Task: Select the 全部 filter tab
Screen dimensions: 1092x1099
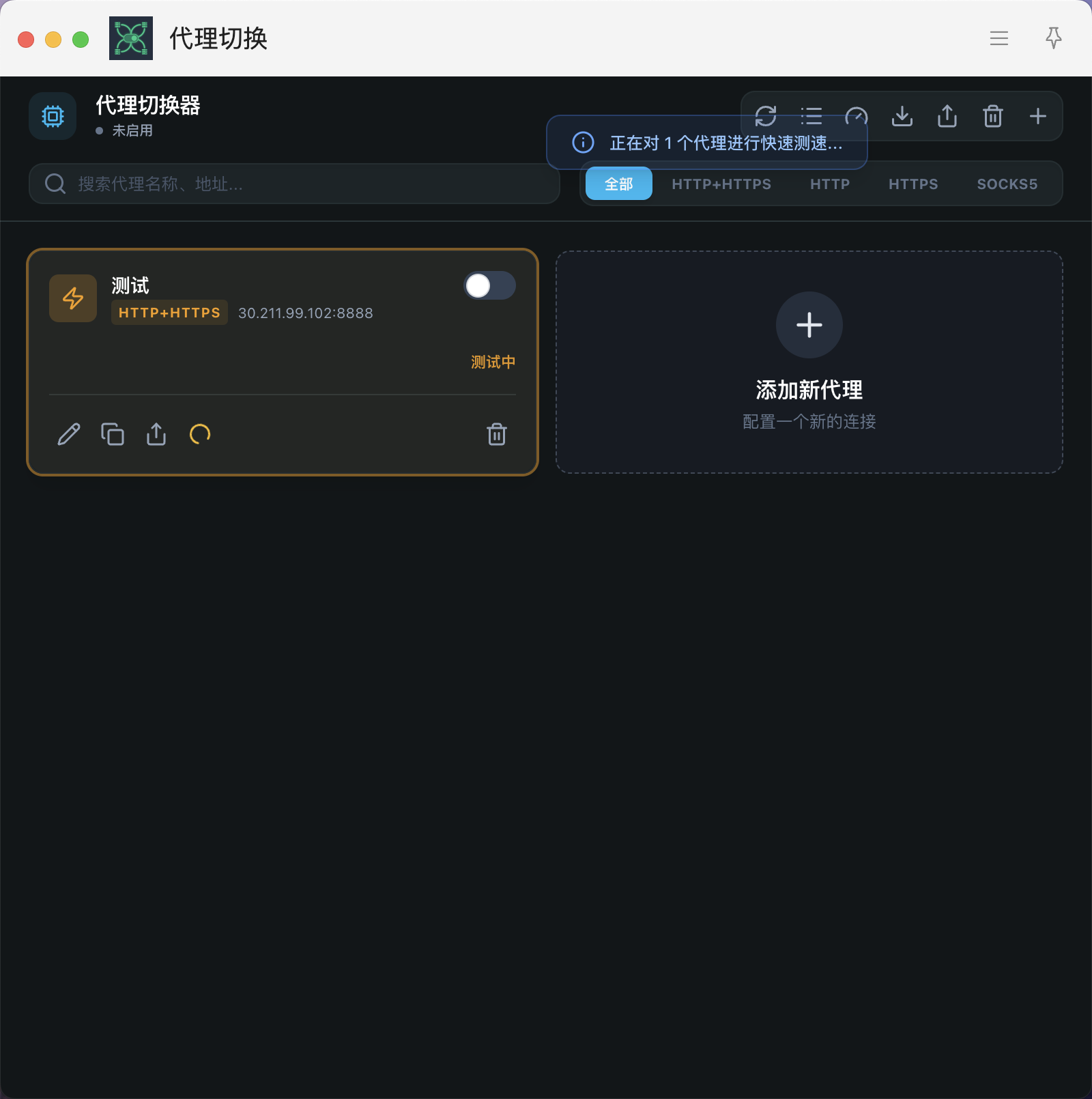Action: pos(619,184)
